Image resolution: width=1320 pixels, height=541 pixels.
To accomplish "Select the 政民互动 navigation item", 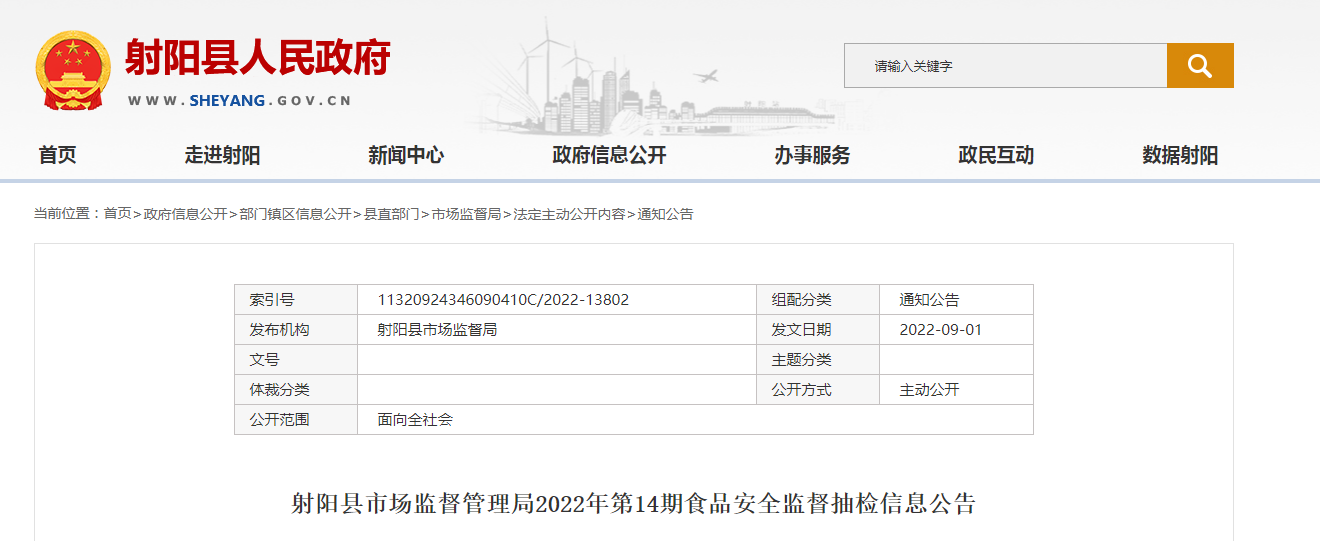I will tap(996, 155).
